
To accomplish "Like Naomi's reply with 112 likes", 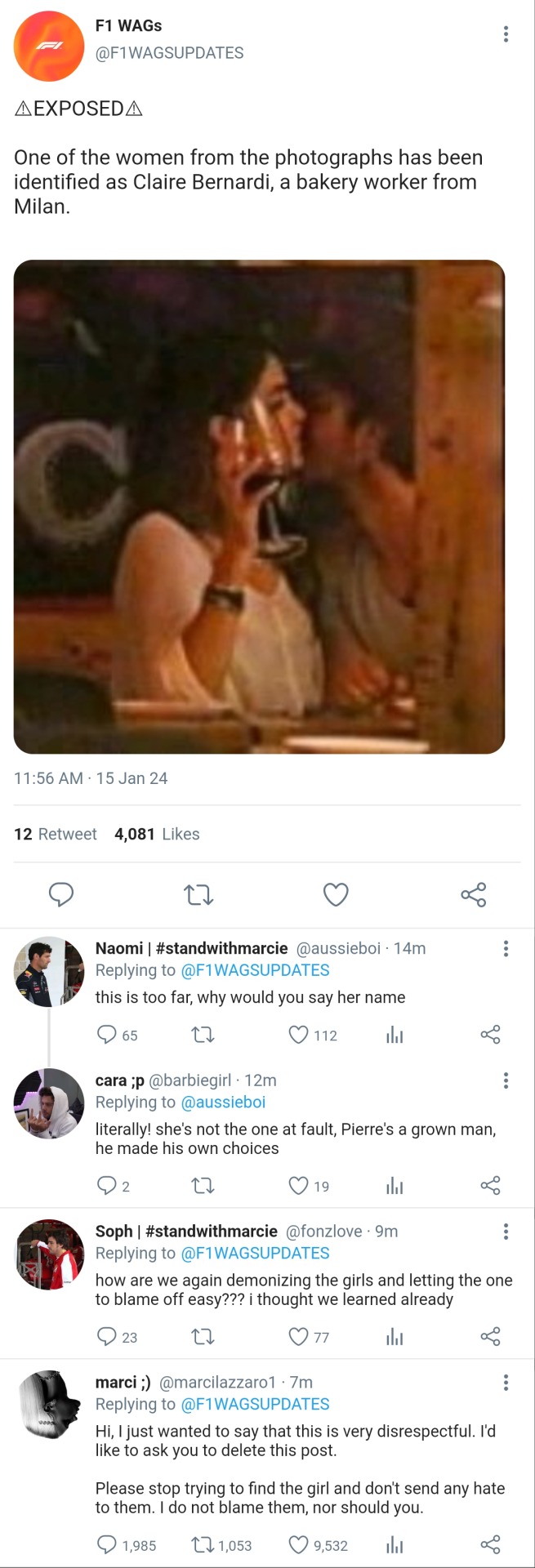I will pyautogui.click(x=299, y=1035).
